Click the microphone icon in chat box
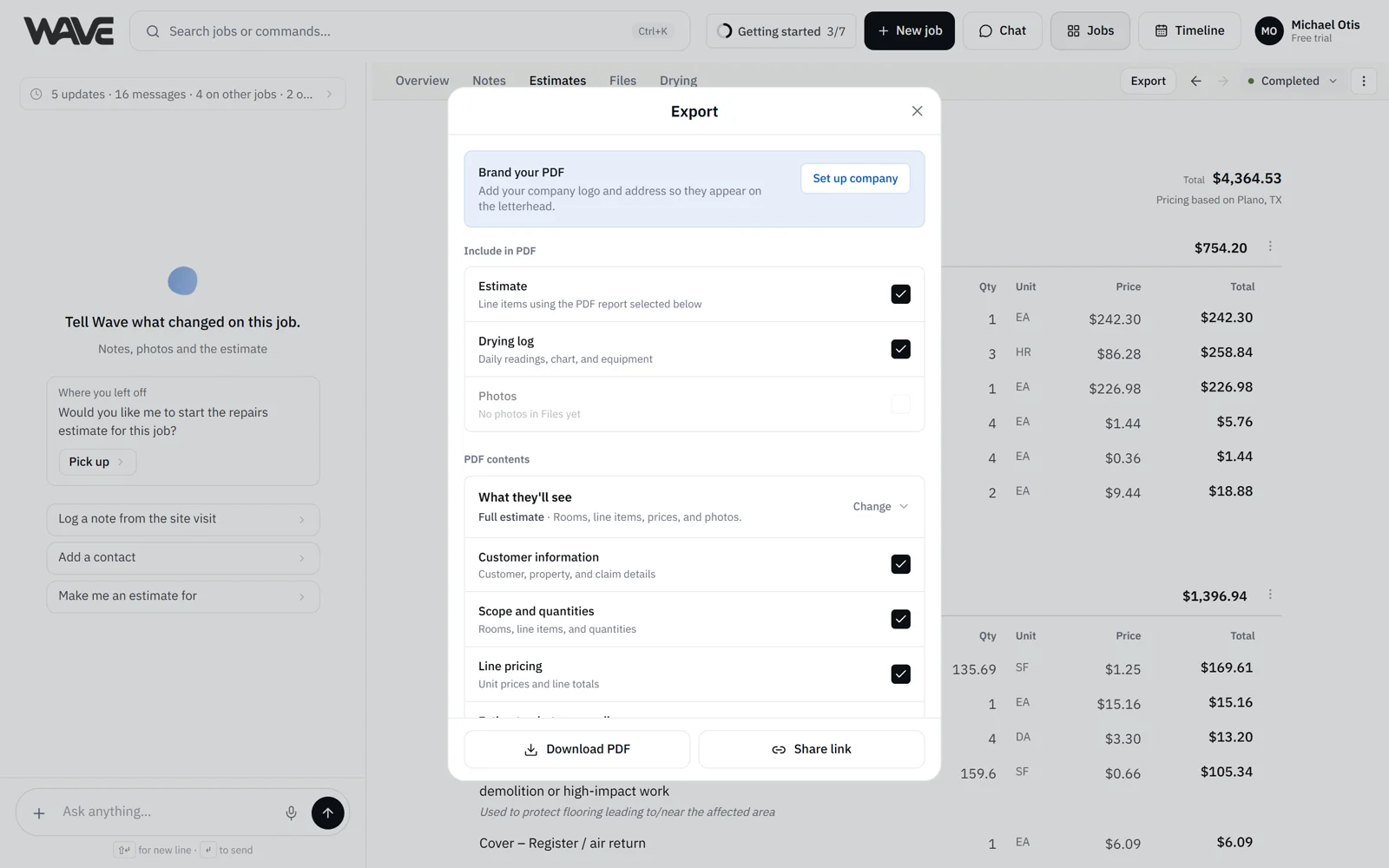 291,812
